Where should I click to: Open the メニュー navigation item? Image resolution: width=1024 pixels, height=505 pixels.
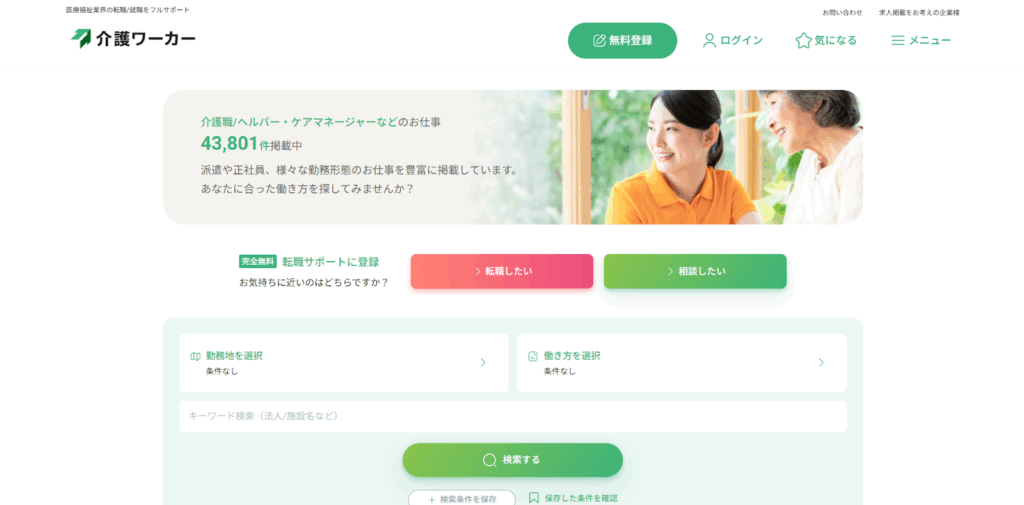coord(921,41)
